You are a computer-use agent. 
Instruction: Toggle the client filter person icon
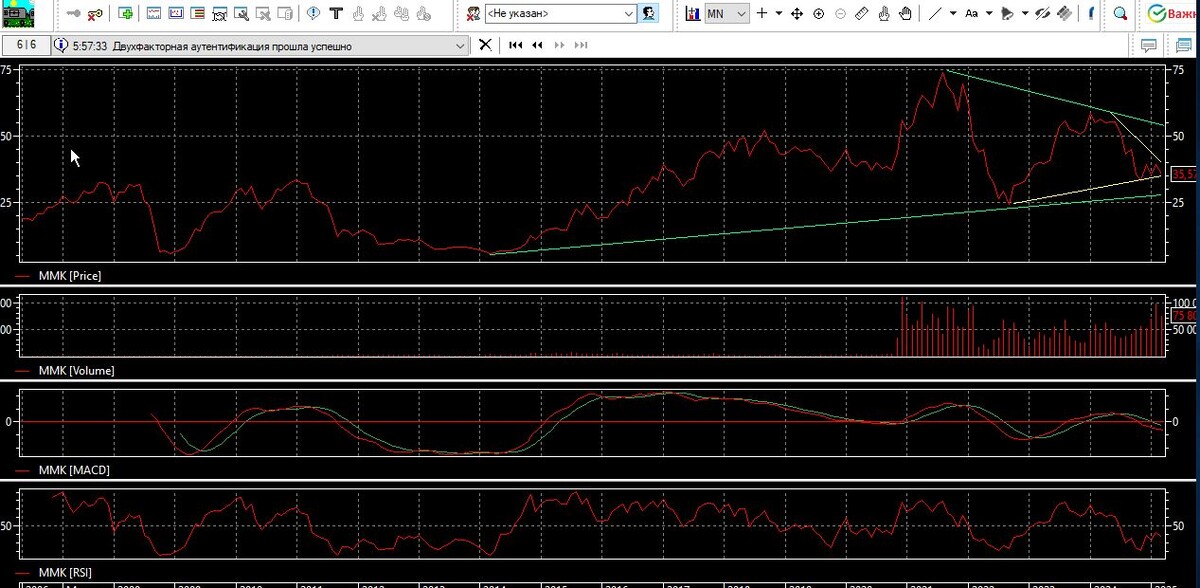pos(649,14)
